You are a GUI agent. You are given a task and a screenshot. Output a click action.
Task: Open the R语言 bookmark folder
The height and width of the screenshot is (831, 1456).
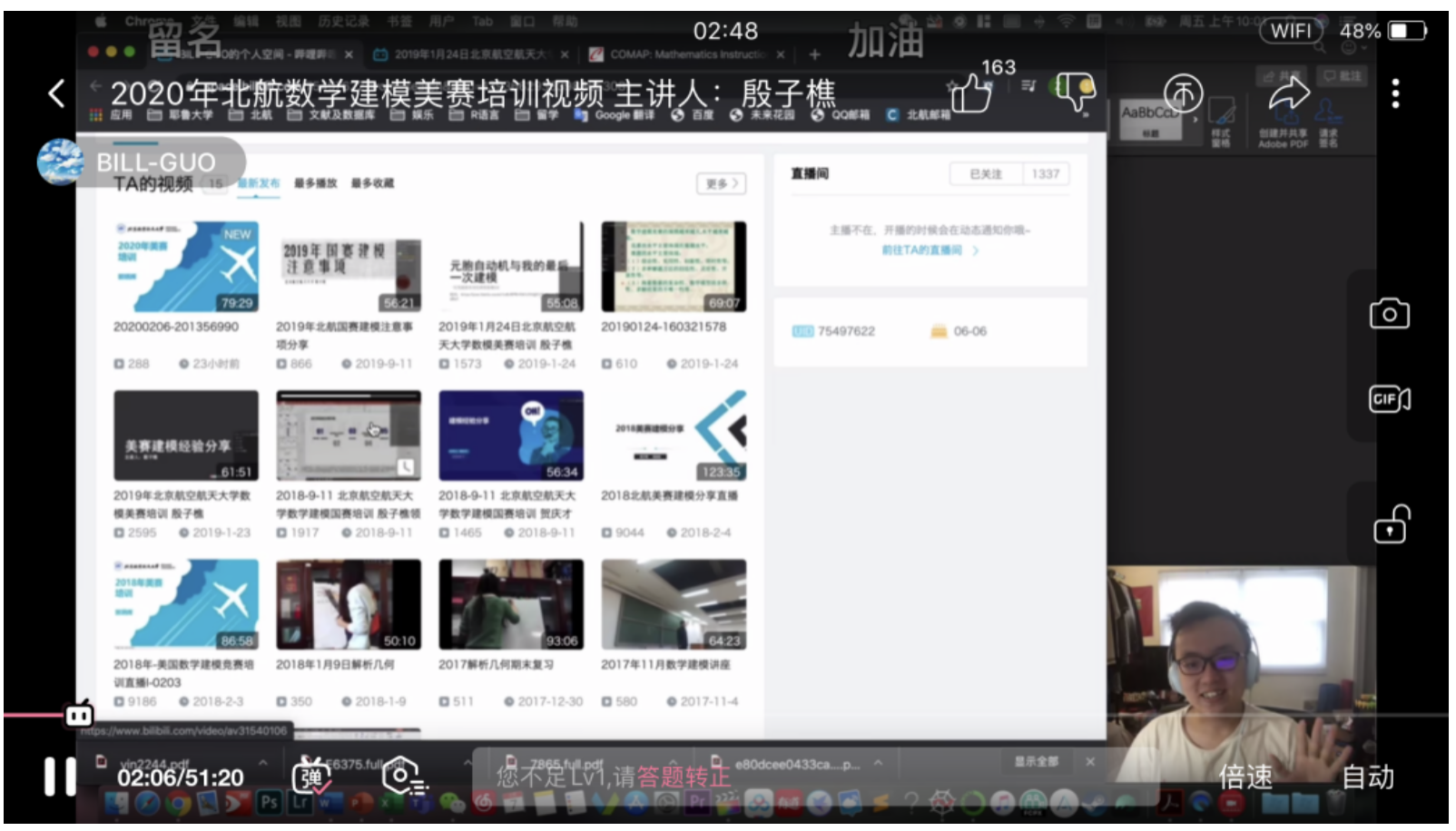pyautogui.click(x=475, y=115)
